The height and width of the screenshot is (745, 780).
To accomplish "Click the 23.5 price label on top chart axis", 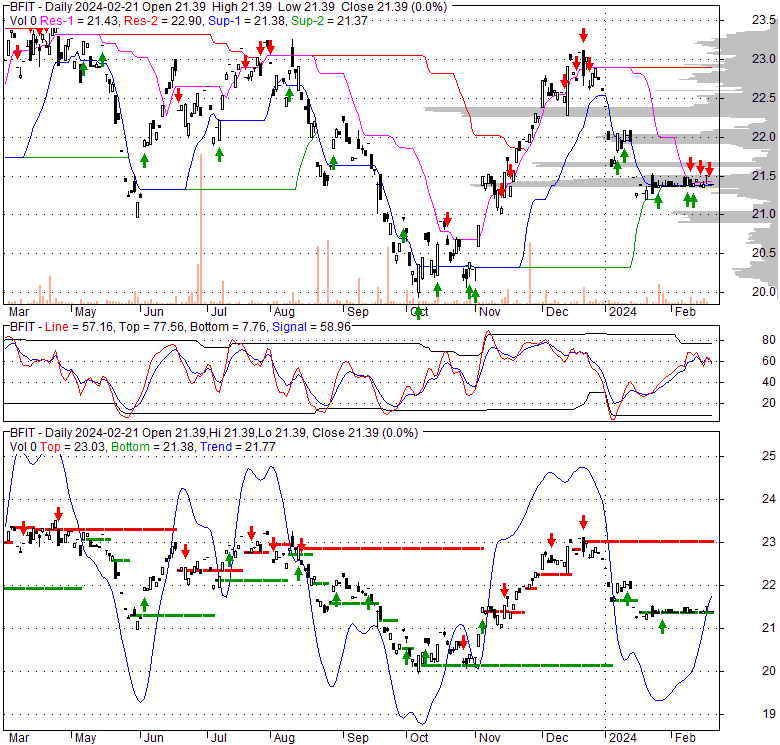I will tap(763, 20).
